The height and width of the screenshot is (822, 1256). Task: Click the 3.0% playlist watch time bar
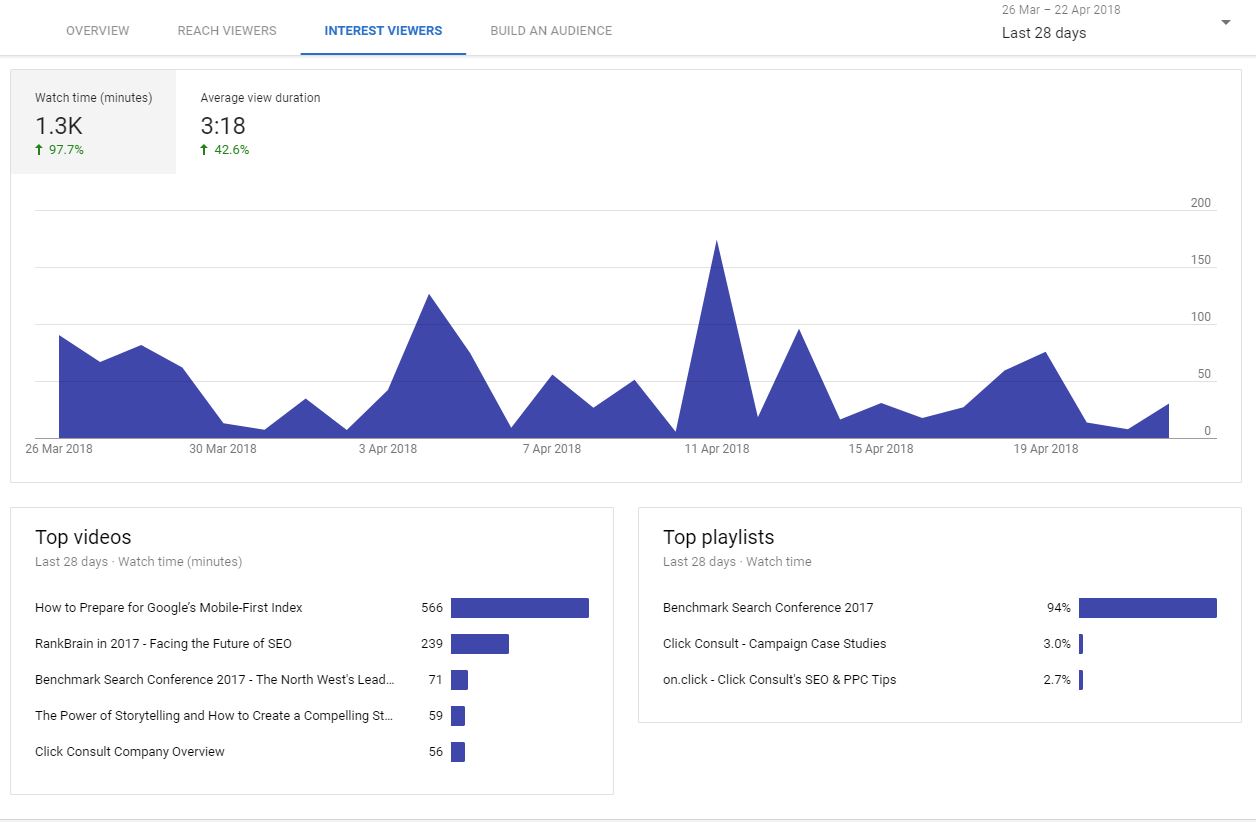1081,644
